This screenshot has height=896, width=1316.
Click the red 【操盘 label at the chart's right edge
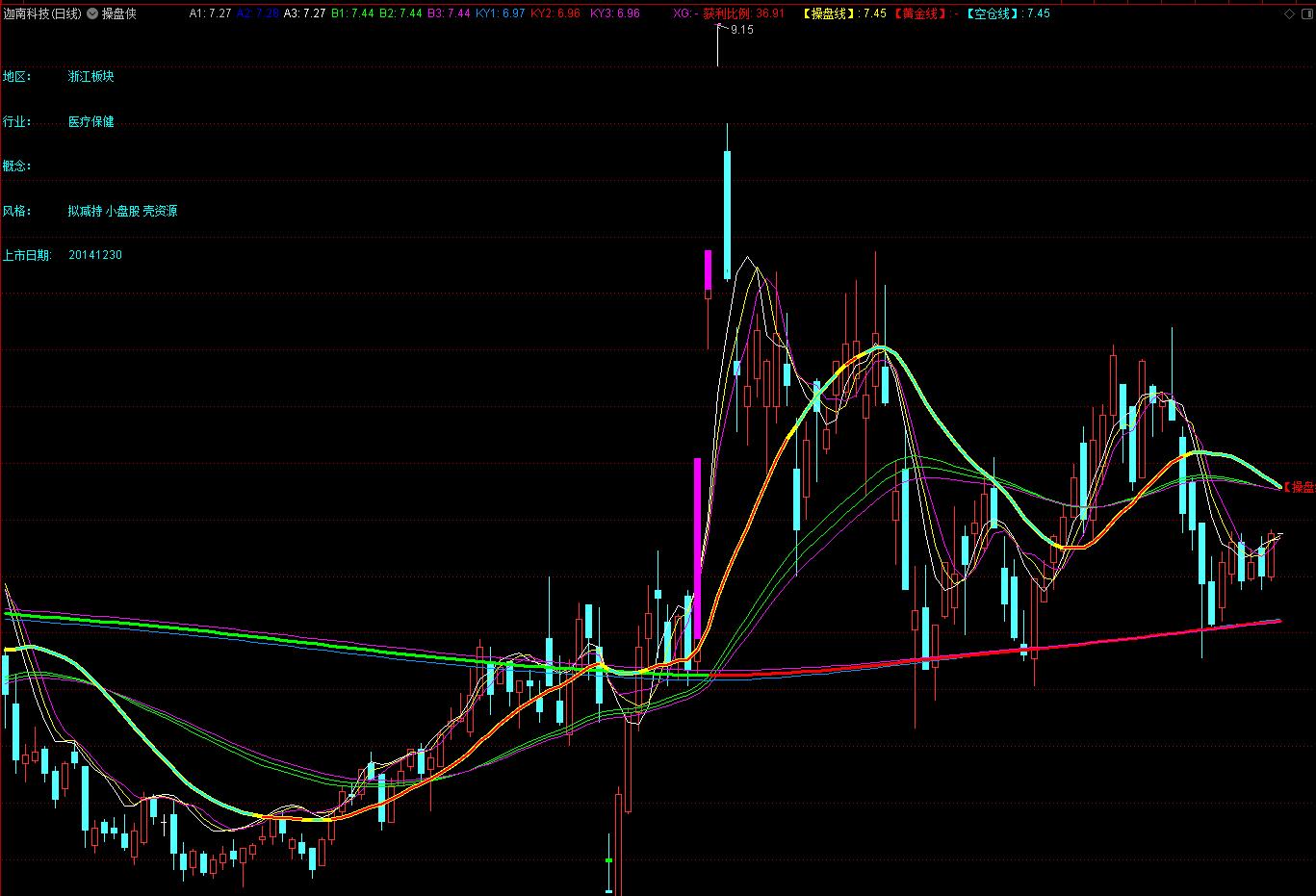click(1300, 487)
